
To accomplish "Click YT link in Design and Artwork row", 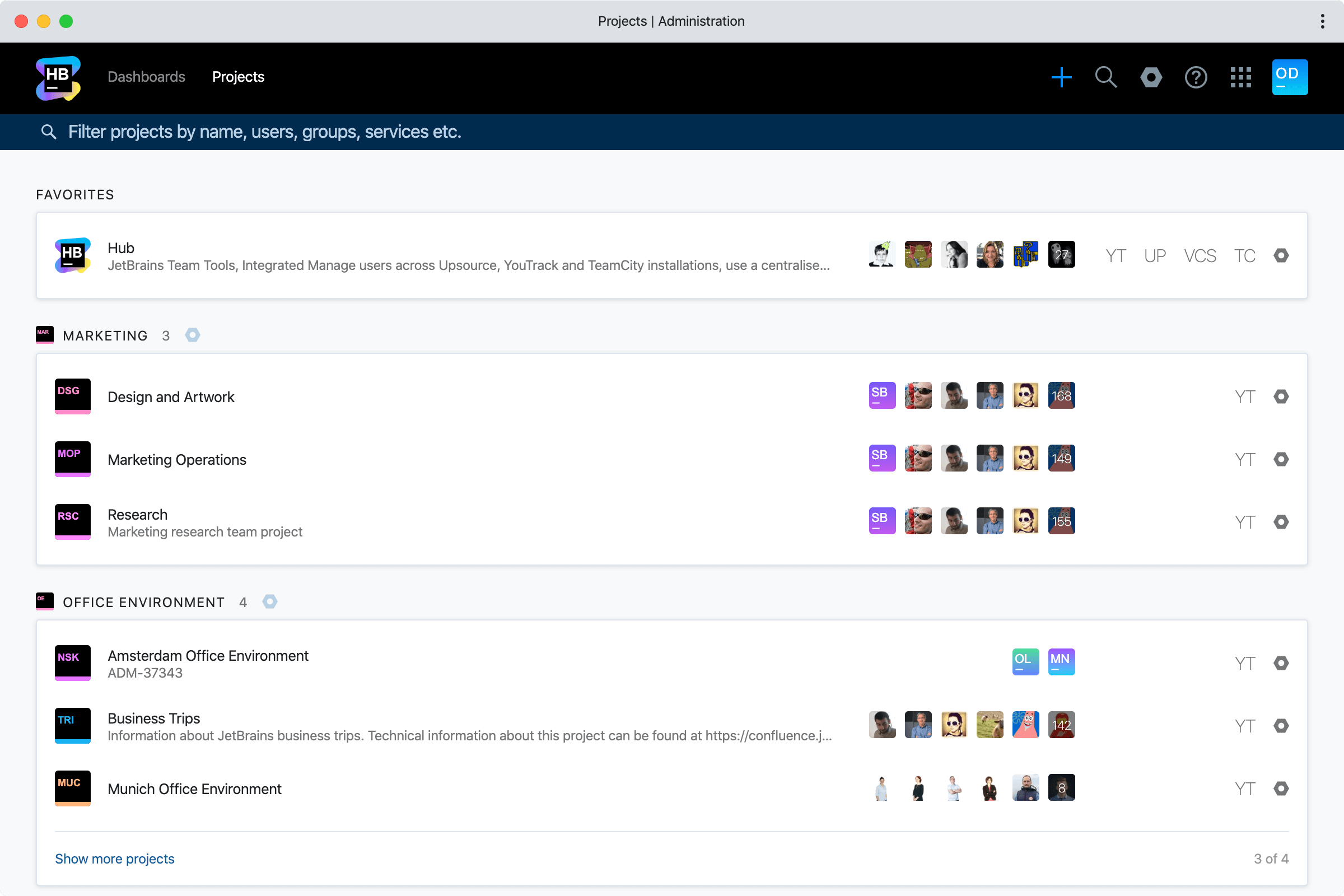I will (x=1244, y=396).
